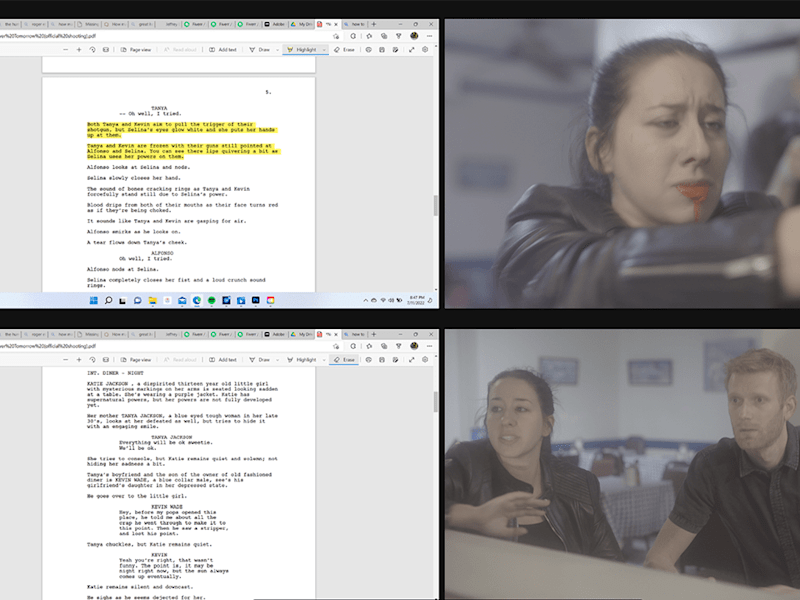Switch to Adobe tab in INT. DINER window
This screenshot has width=800, height=600.
tap(275, 334)
